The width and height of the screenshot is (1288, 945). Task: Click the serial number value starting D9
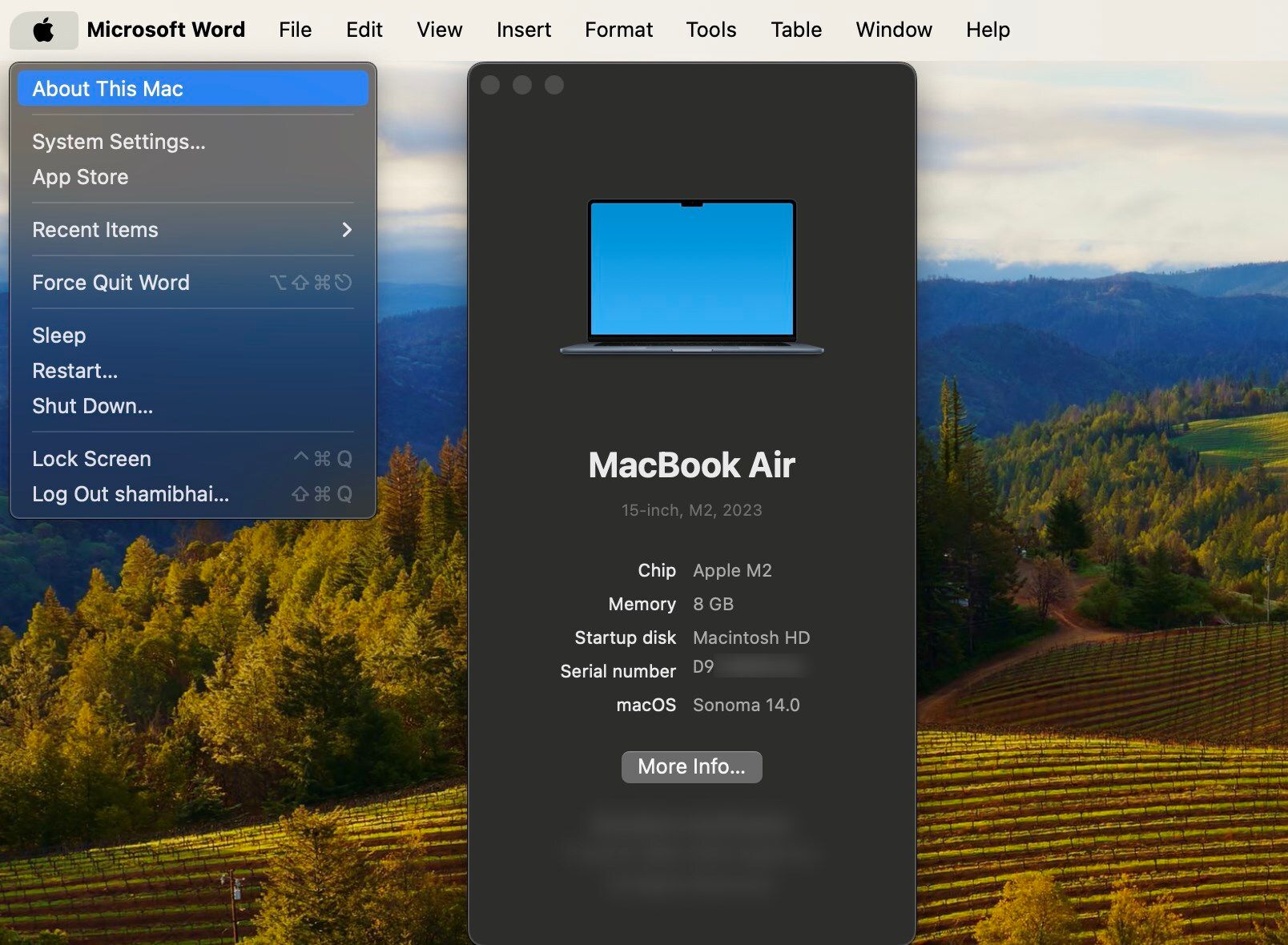coord(749,667)
